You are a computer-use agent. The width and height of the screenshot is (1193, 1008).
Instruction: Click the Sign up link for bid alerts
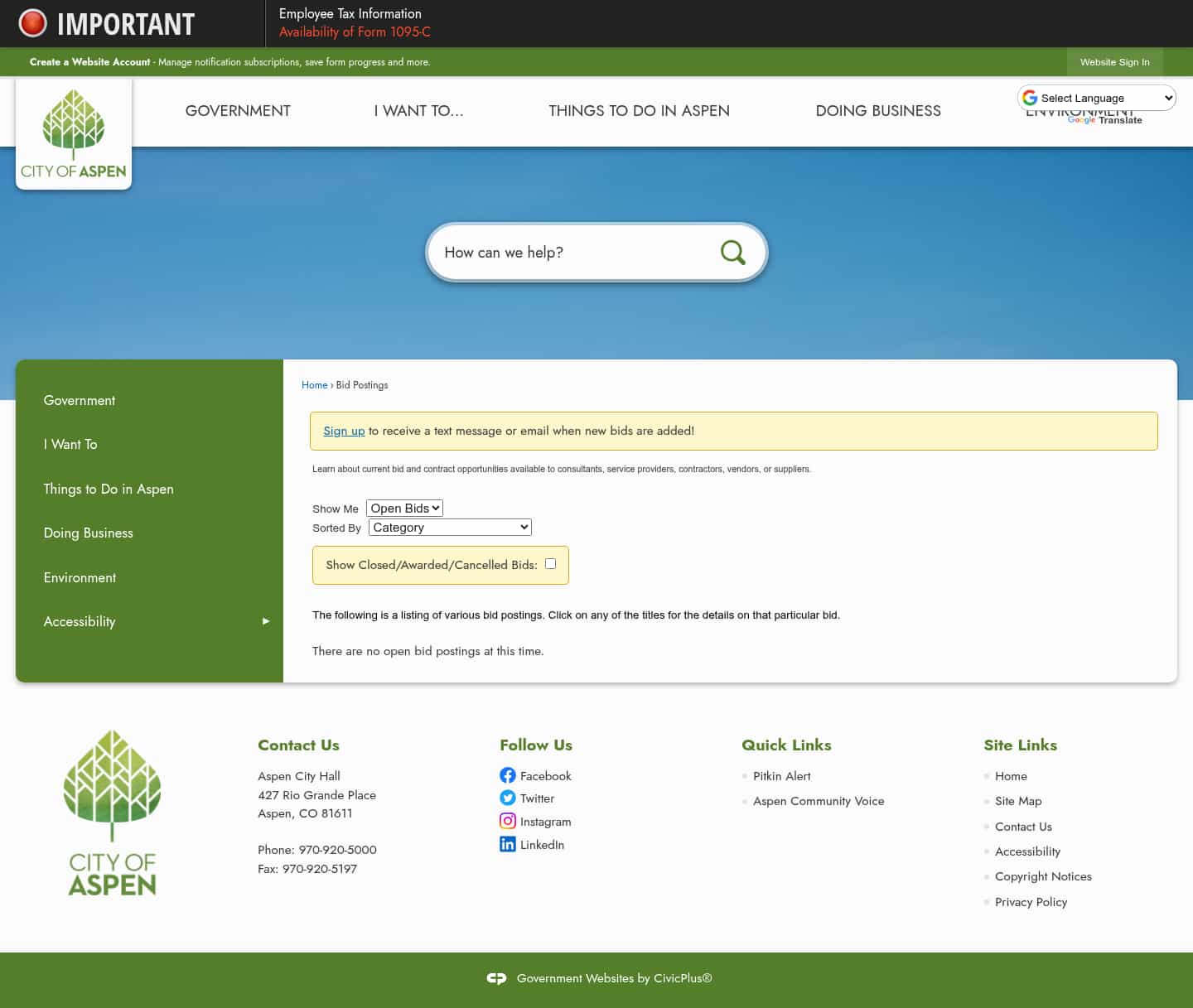[x=344, y=431]
